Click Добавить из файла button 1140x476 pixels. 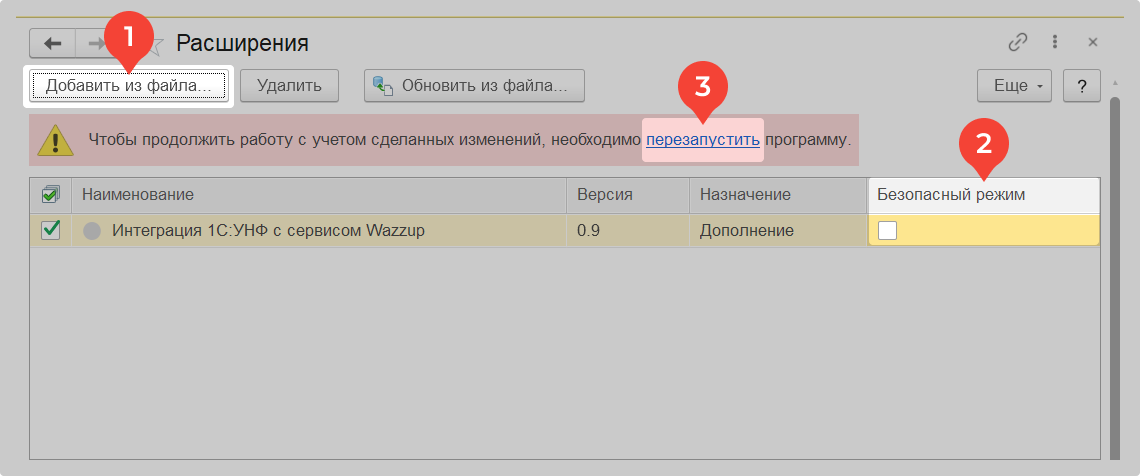(x=128, y=86)
